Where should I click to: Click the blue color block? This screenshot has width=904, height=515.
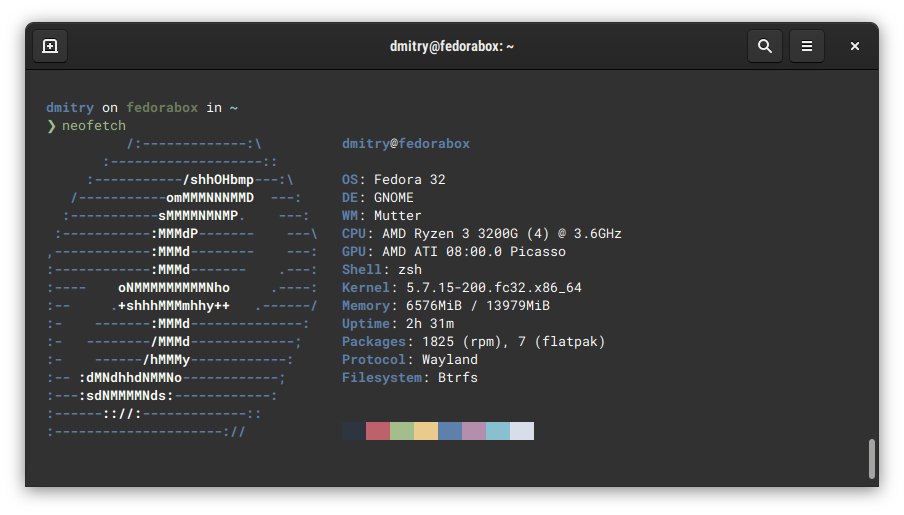450,431
